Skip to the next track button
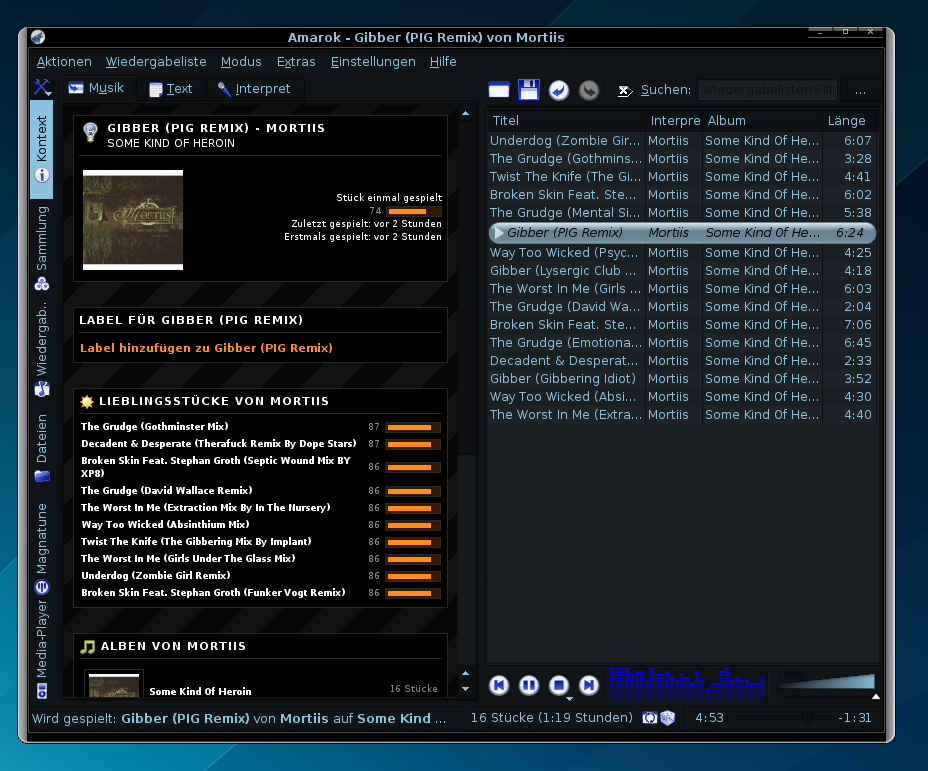928x771 pixels. pyautogui.click(x=588, y=685)
